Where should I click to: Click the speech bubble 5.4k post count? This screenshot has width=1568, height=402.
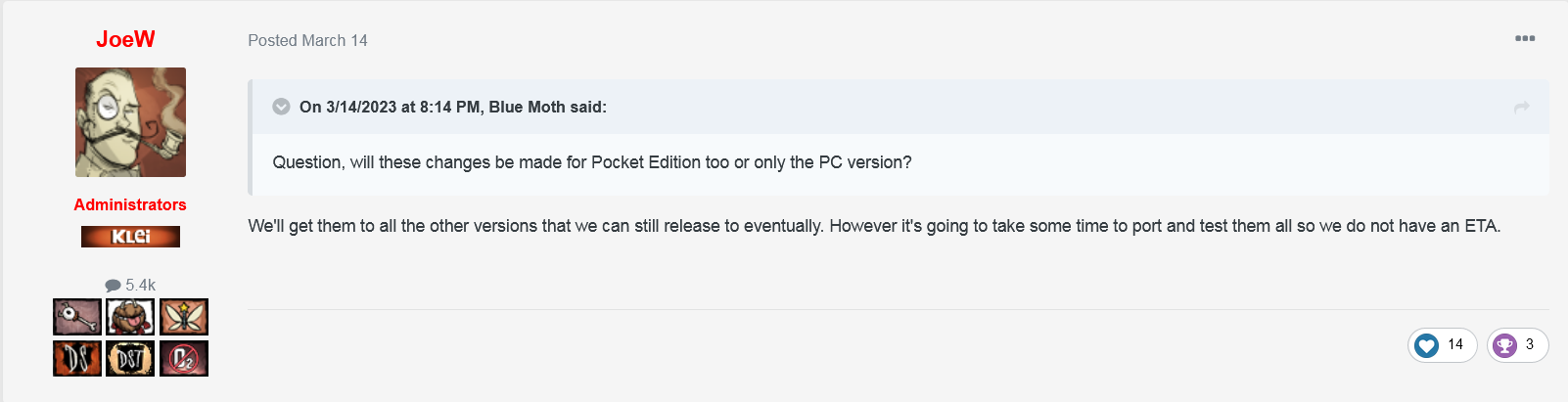[x=130, y=285]
